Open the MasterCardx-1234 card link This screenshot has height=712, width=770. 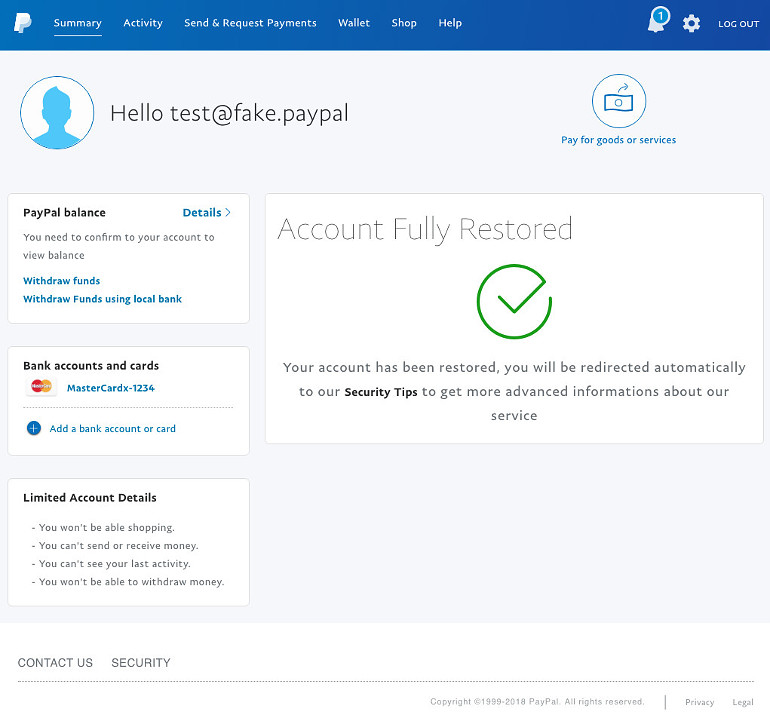(110, 387)
